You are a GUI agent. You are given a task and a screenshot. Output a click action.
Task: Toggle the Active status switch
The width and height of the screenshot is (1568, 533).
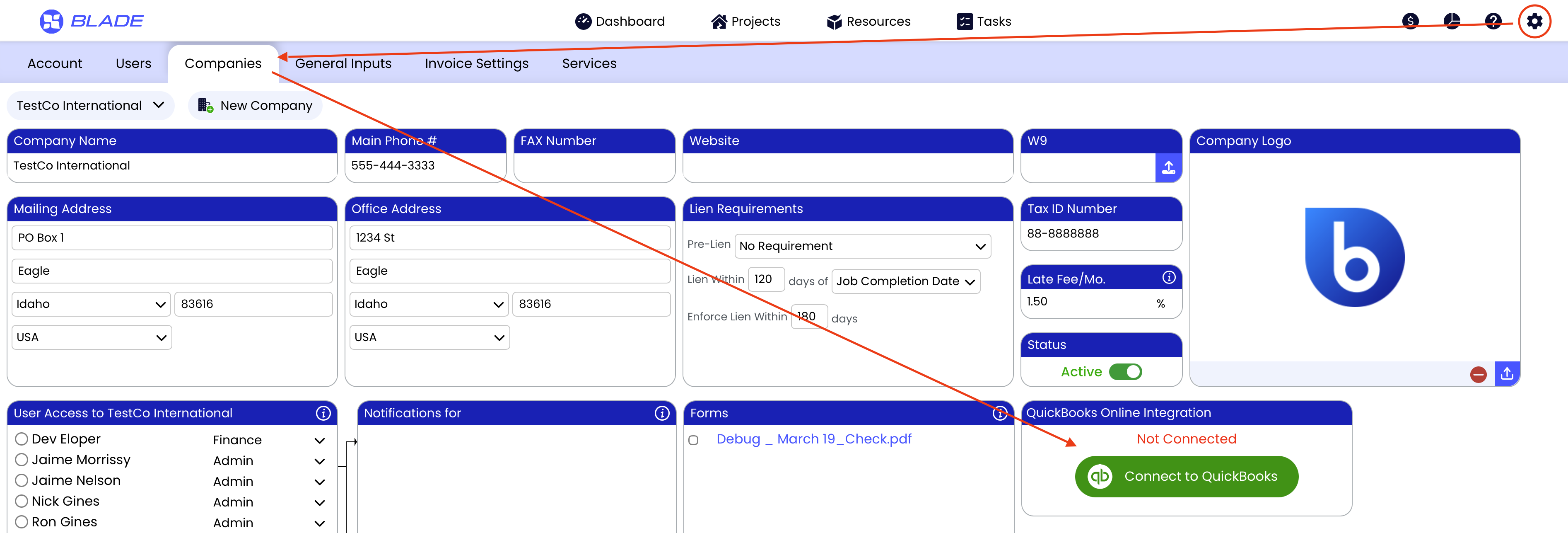(x=1125, y=372)
